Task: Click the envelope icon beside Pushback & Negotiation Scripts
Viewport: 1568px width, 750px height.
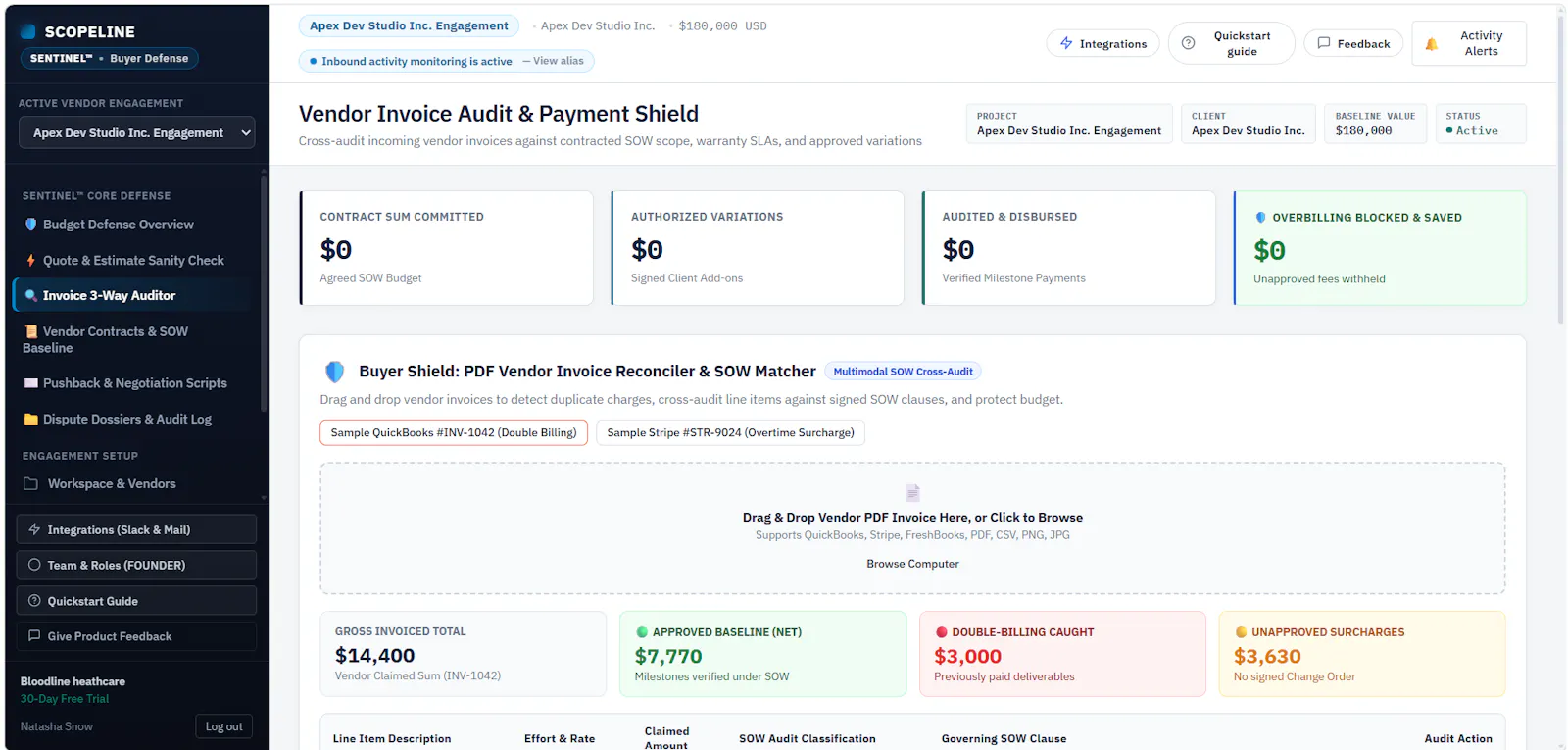Action: (30, 383)
